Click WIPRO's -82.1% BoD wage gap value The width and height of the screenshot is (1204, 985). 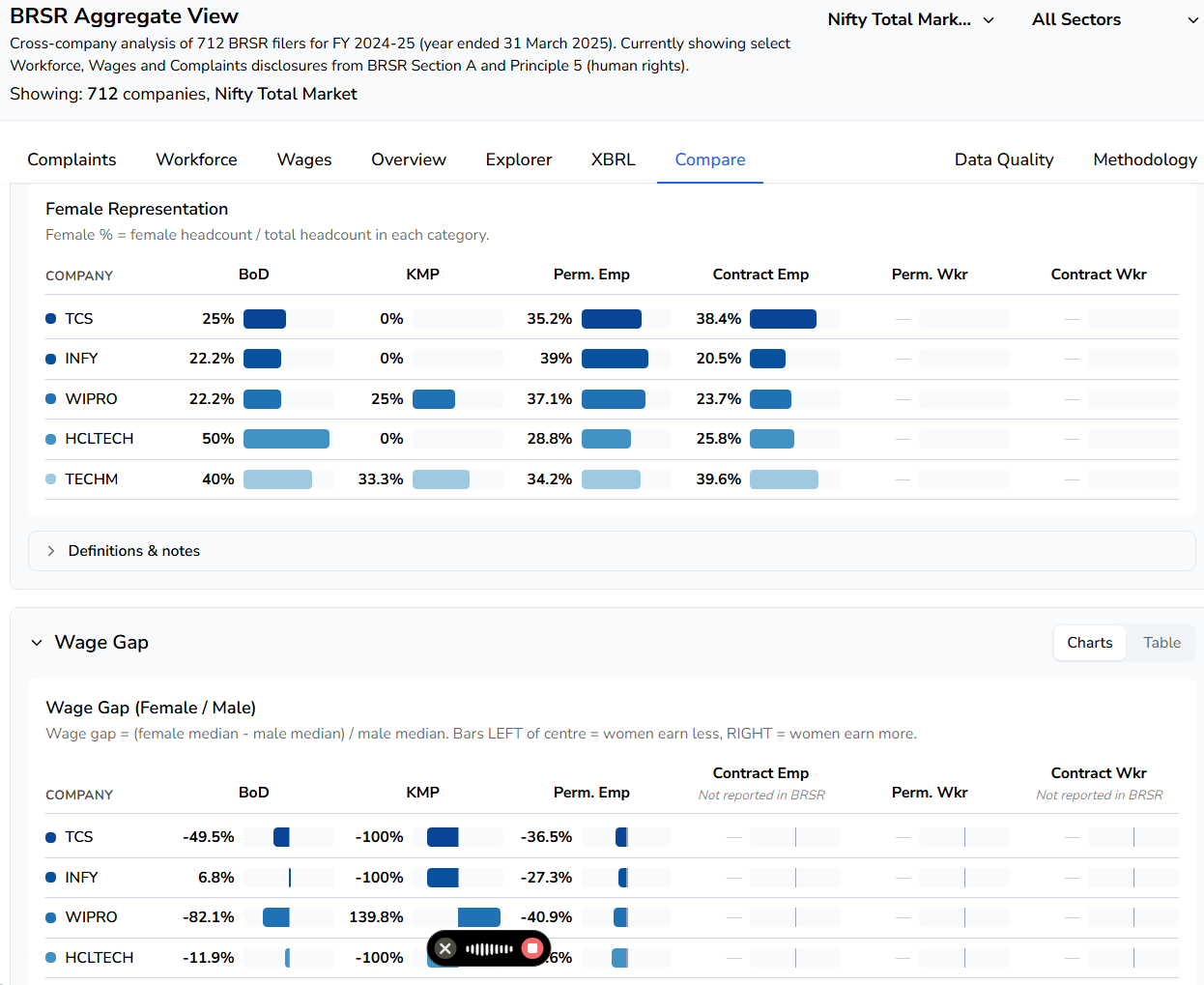[x=209, y=917]
